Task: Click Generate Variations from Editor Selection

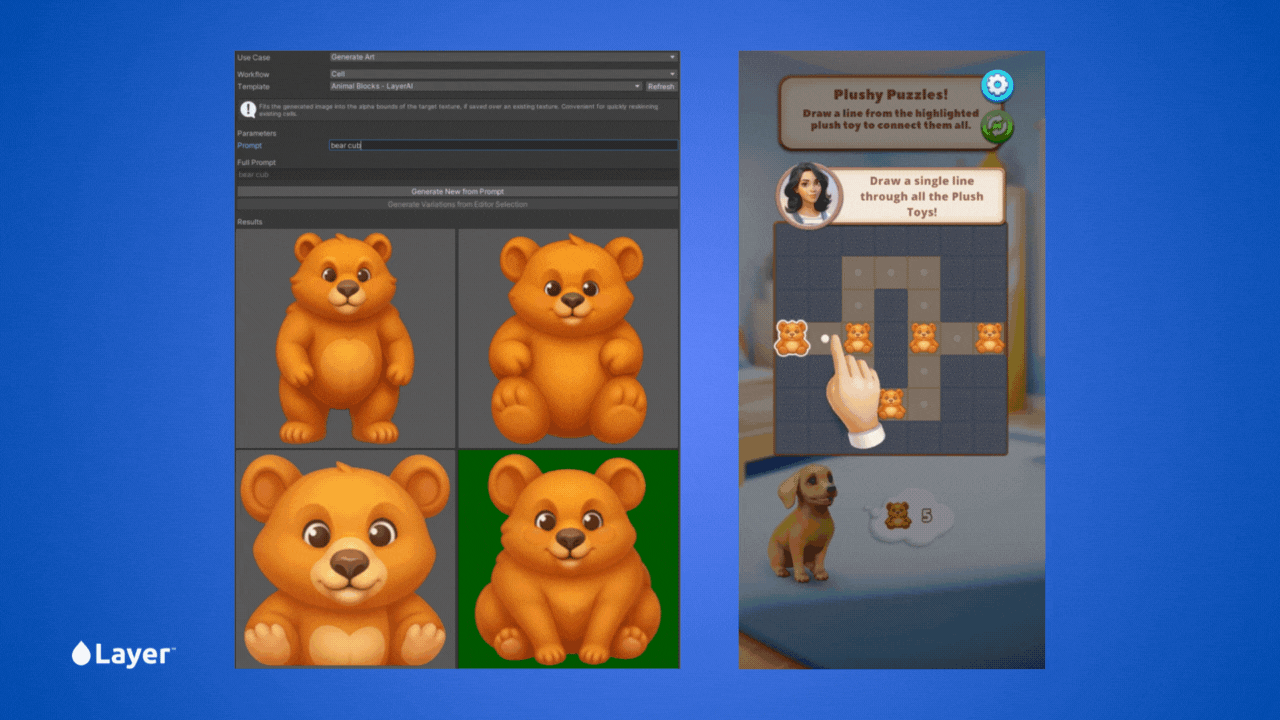Action: [457, 204]
